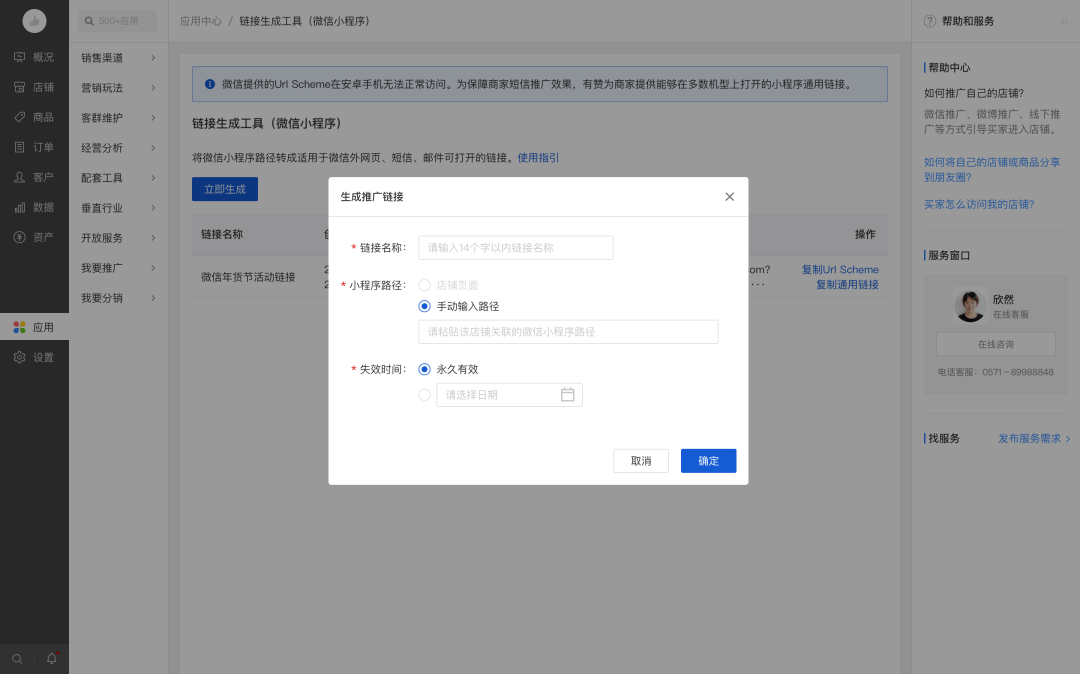Click the 应用 tab in the left rail

[17, 326]
